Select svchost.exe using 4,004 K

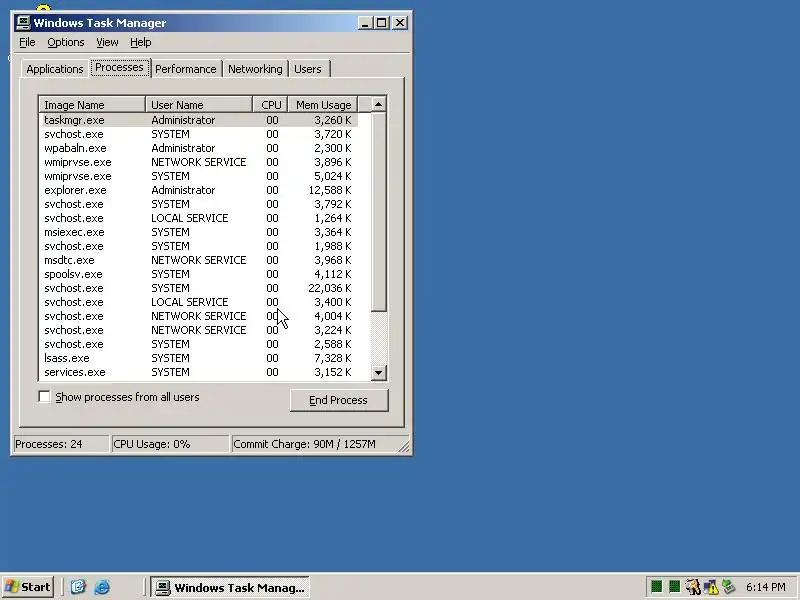click(x=198, y=316)
